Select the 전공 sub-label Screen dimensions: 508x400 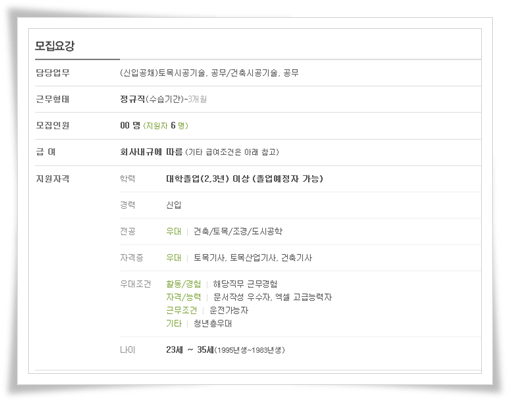point(127,231)
